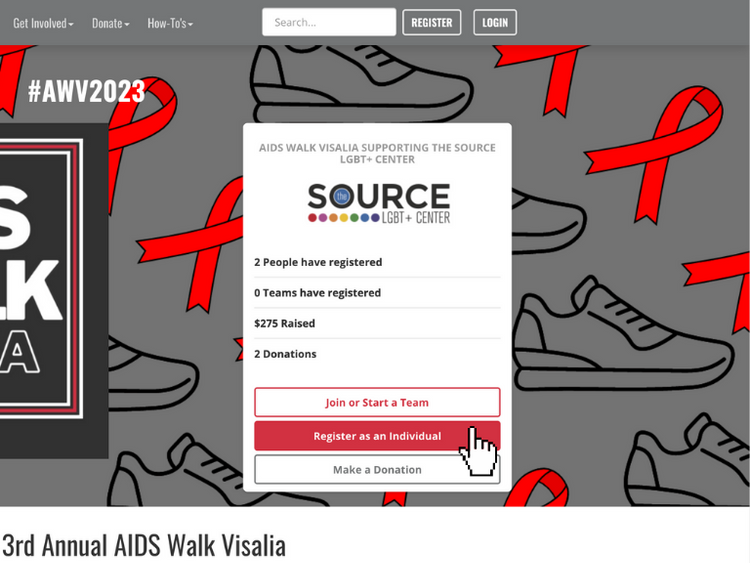The image size is (750, 563).
Task: Click the $275 Raised stat row
Action: coord(377,323)
